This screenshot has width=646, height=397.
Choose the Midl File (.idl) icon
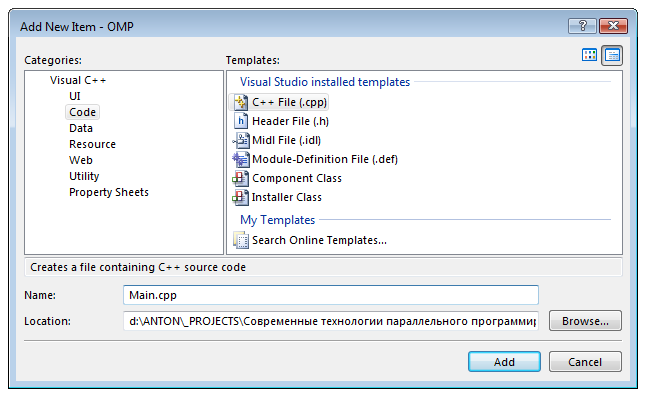(241, 140)
